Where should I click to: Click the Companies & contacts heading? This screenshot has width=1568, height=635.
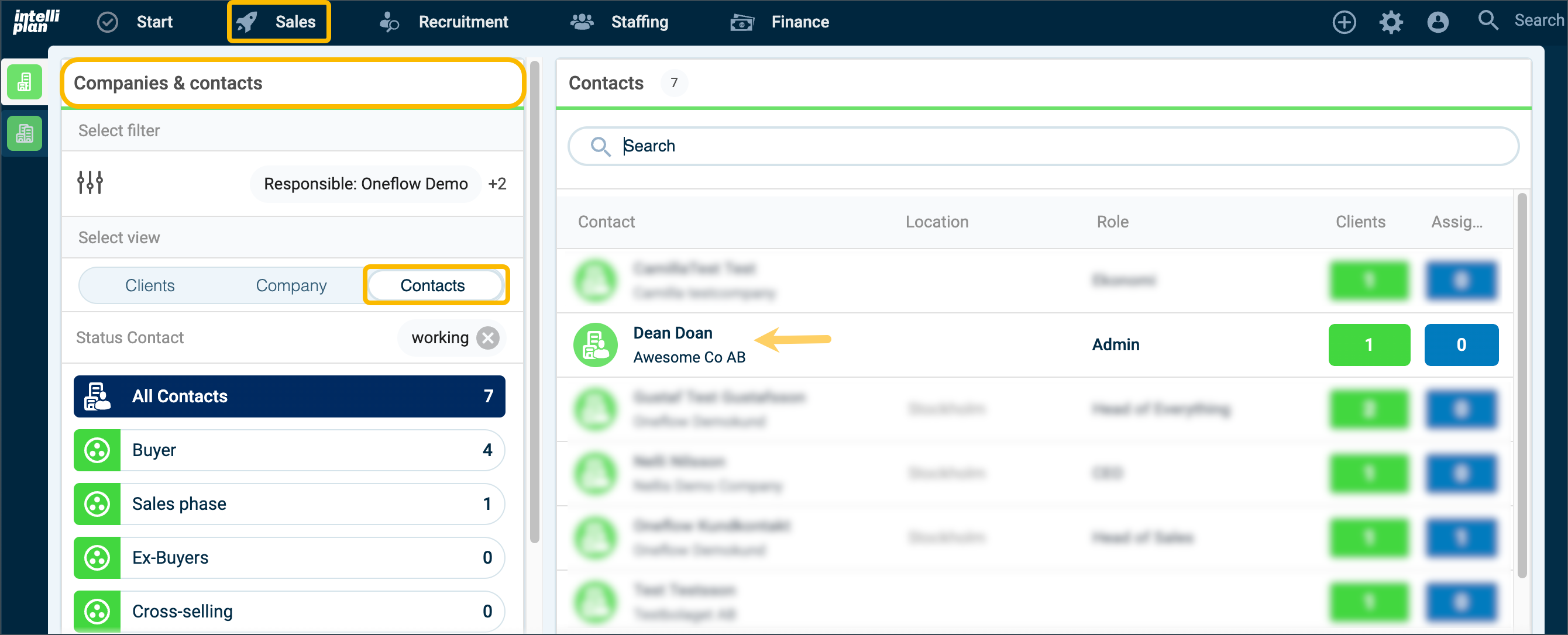(x=168, y=82)
